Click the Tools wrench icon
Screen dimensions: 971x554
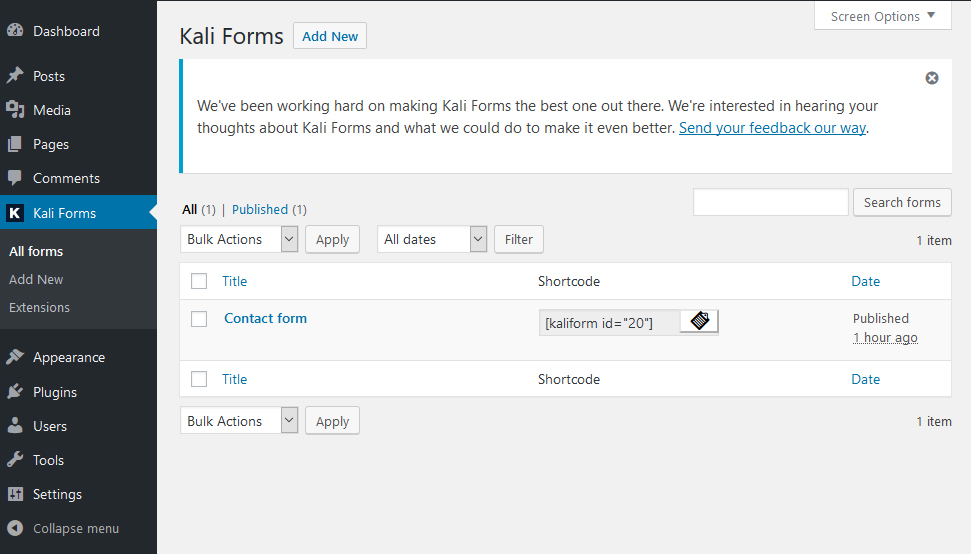[x=15, y=460]
